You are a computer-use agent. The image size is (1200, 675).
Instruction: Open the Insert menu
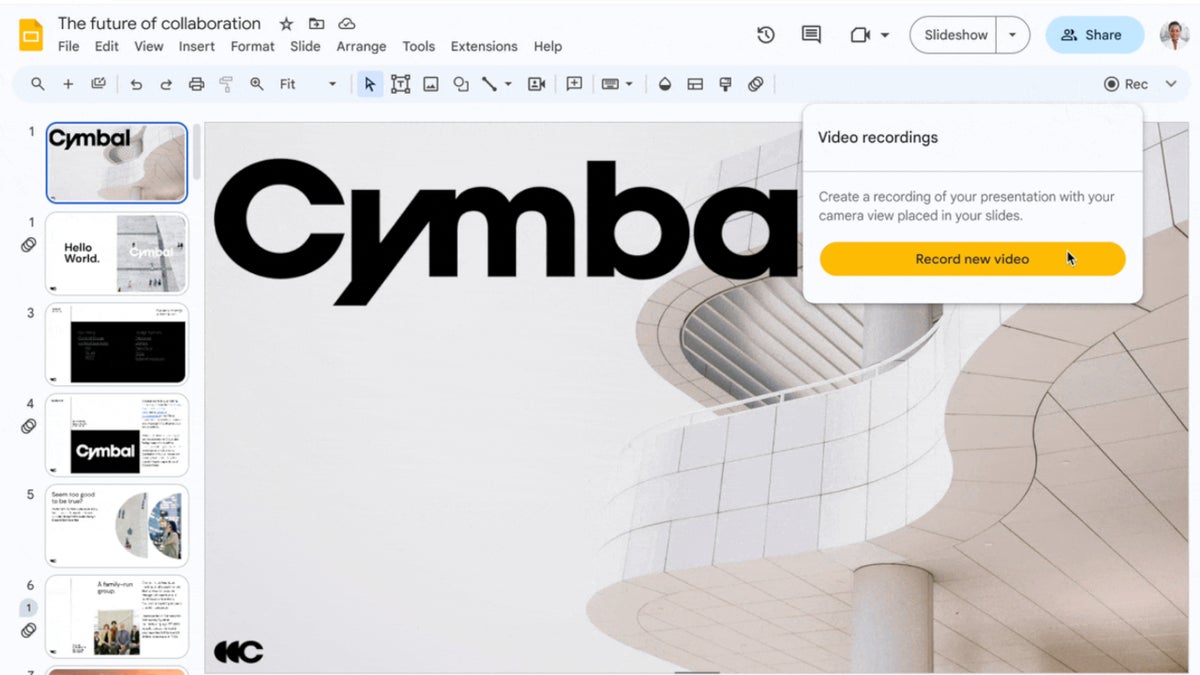[x=196, y=46]
